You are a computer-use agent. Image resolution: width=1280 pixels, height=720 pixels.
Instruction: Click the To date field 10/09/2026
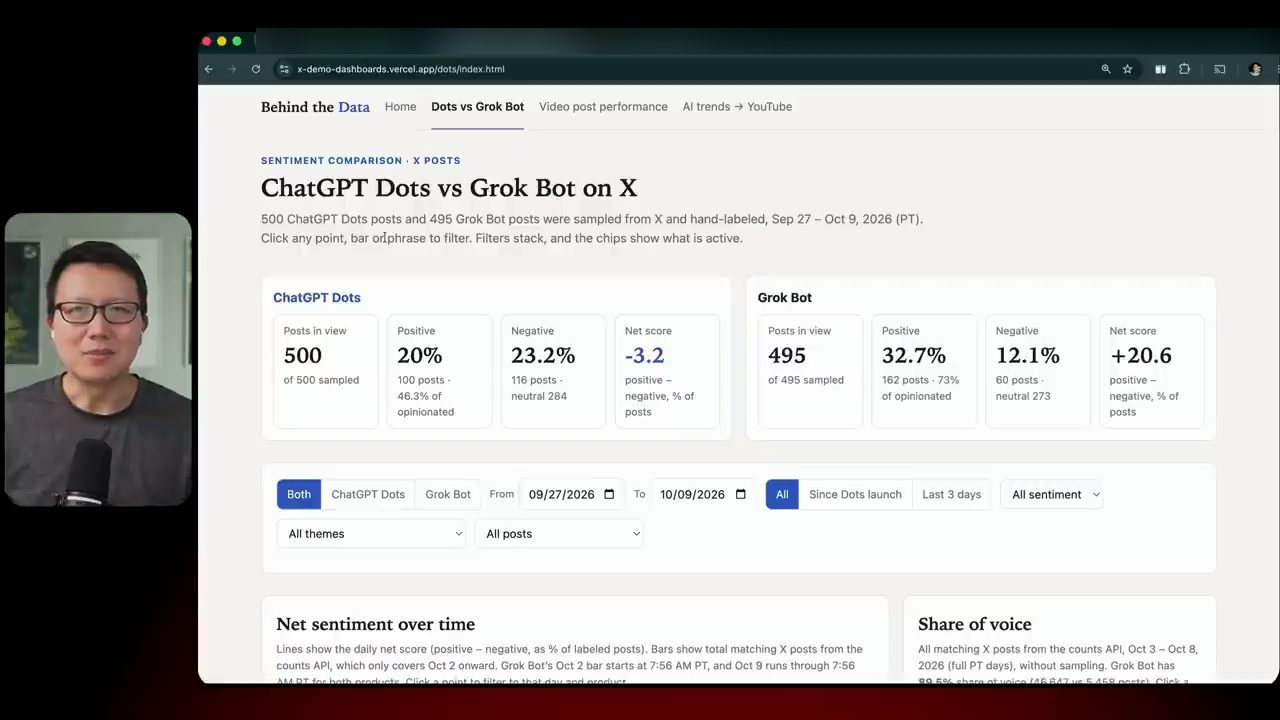(703, 494)
